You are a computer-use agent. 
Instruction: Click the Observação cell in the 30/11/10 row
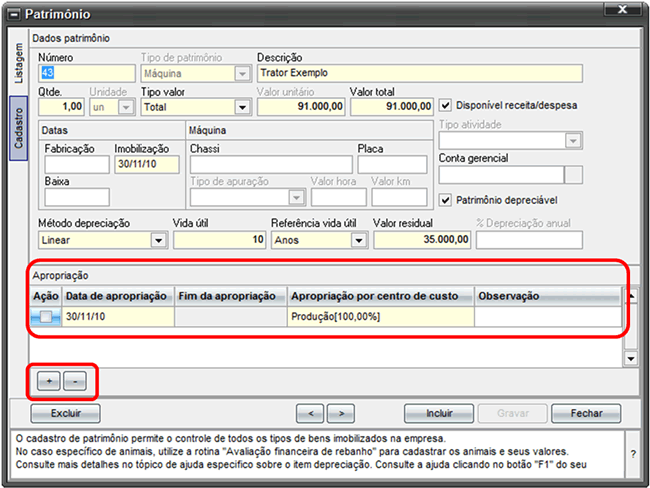pos(548,317)
